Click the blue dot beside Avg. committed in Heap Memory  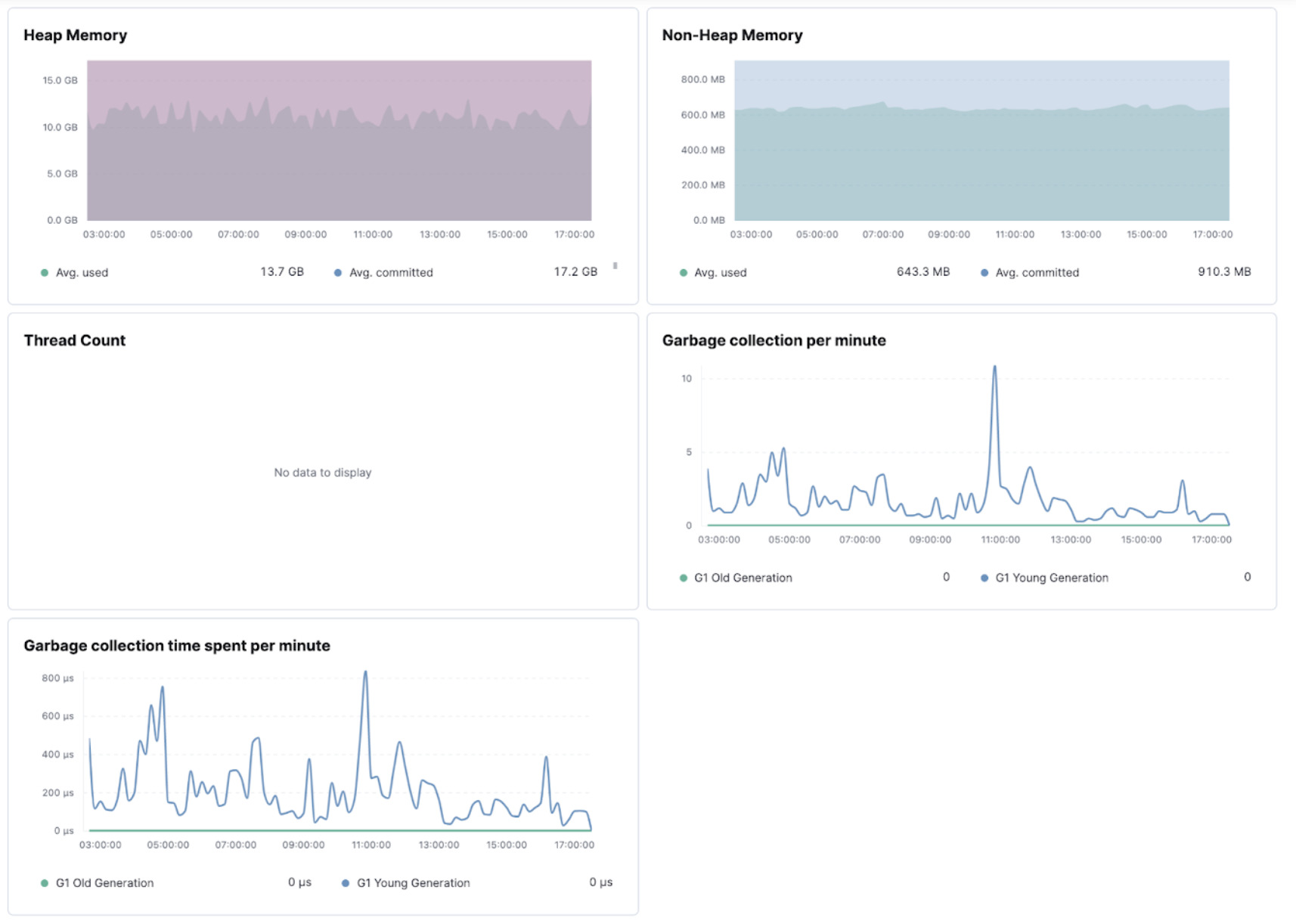[x=337, y=272]
